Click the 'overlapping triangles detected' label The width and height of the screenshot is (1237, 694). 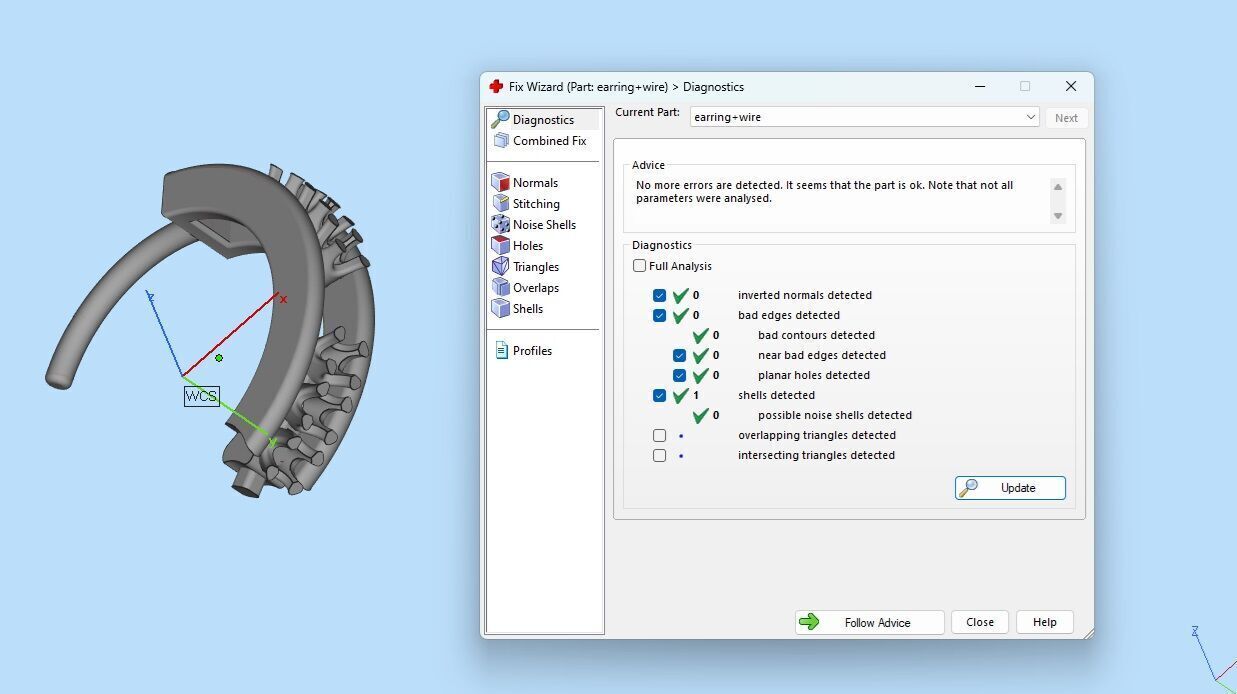pos(817,435)
